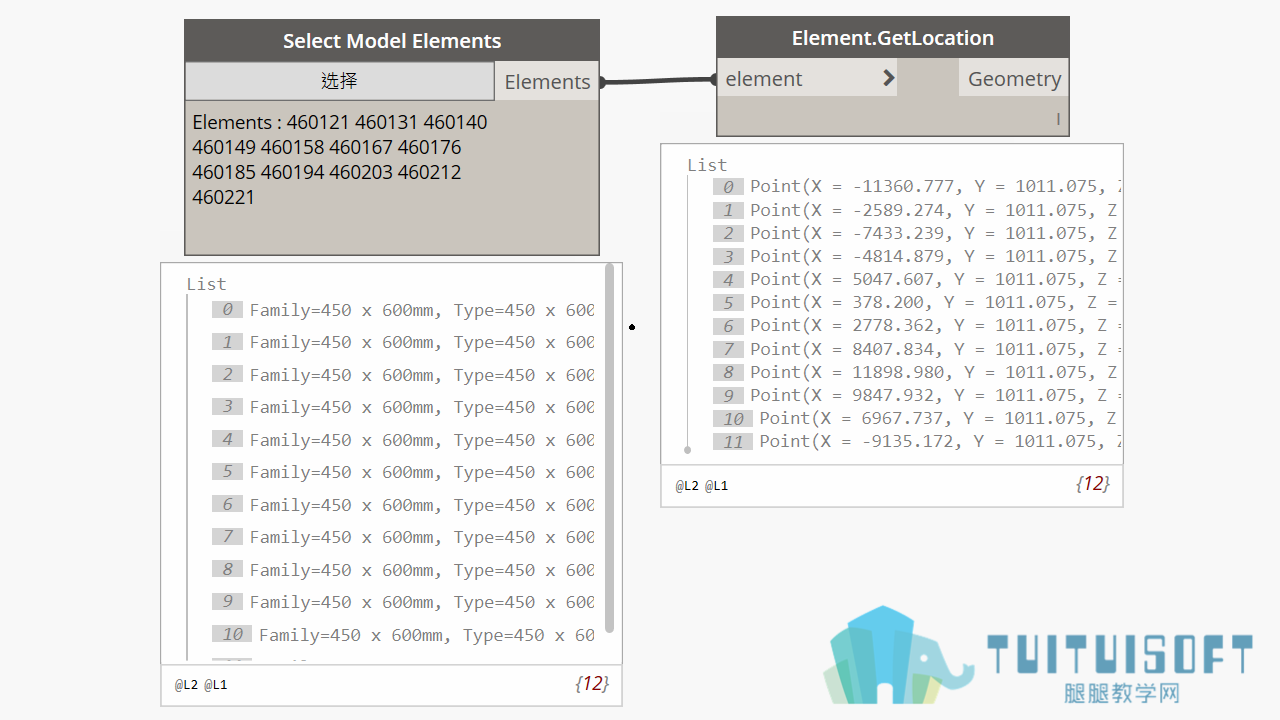
Task: Select the Select Model Elements node title bar
Action: [x=392, y=41]
